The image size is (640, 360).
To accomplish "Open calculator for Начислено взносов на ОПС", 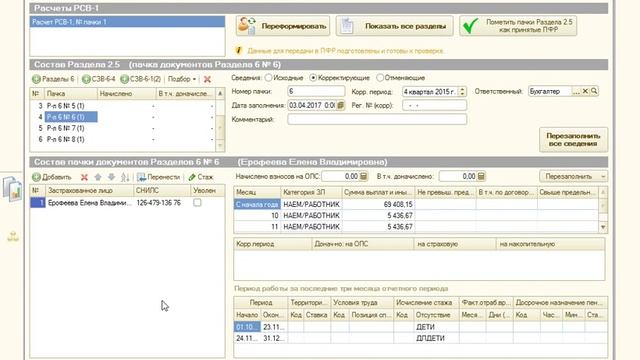I will [363, 176].
